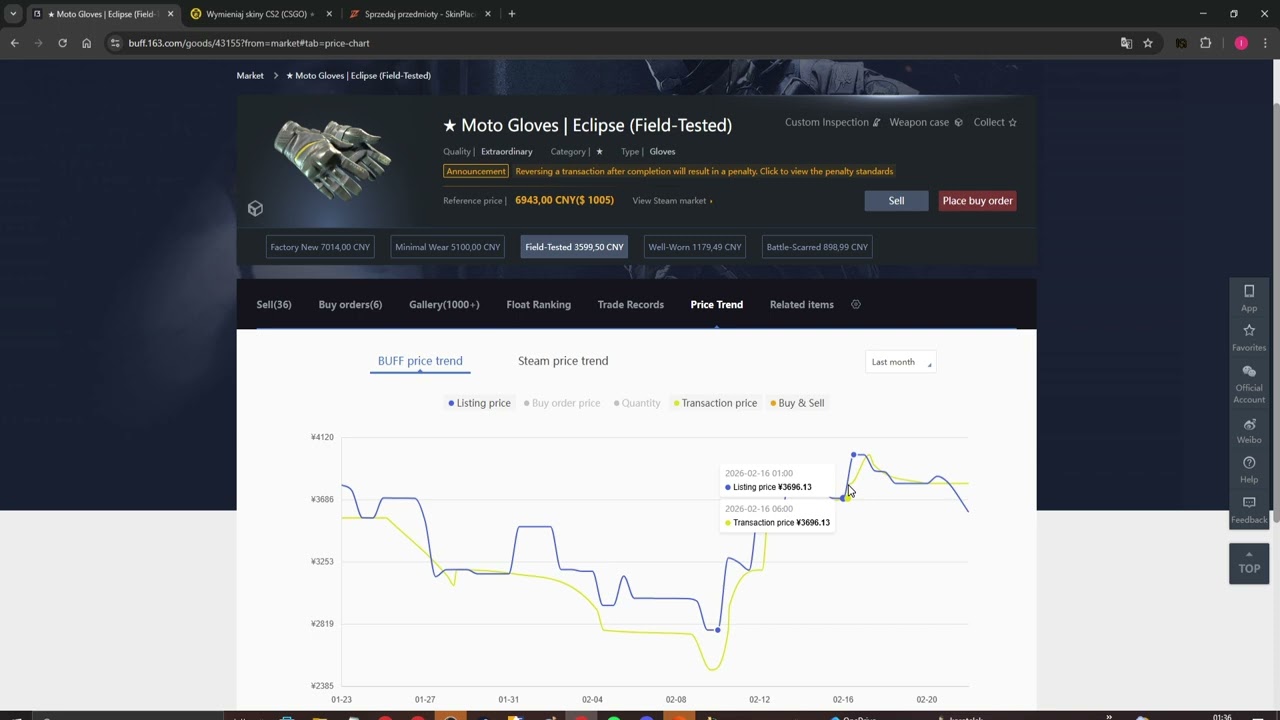Close the Moto Gloves browser tab

point(170,14)
